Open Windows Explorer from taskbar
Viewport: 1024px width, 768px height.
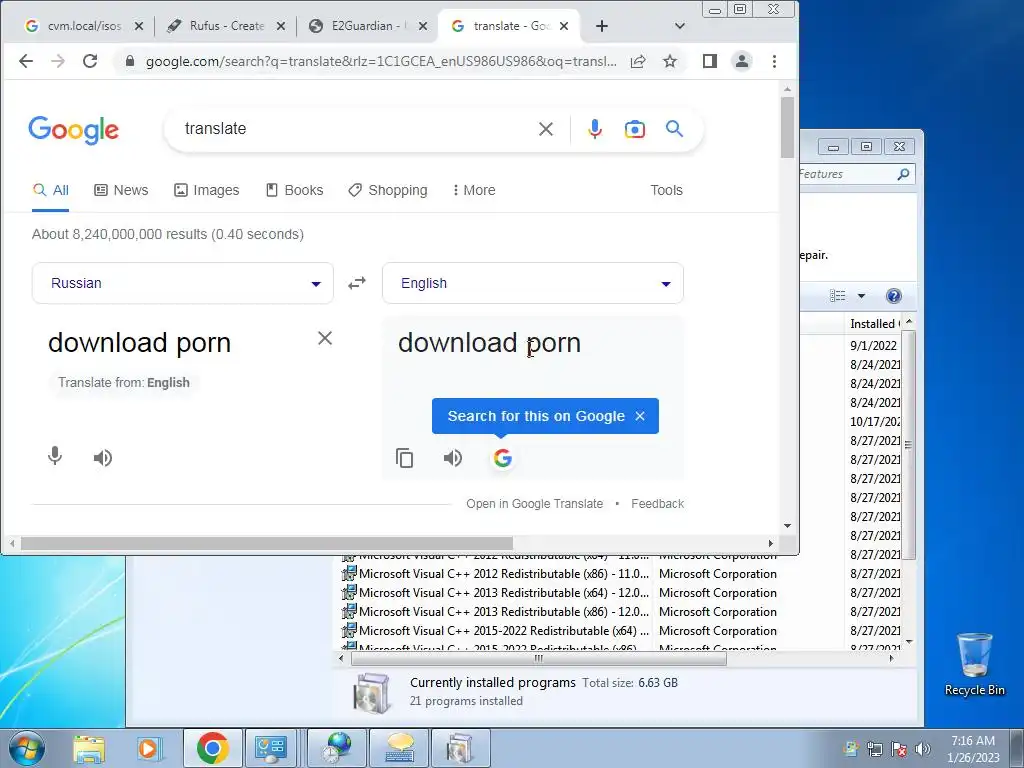pos(89,748)
